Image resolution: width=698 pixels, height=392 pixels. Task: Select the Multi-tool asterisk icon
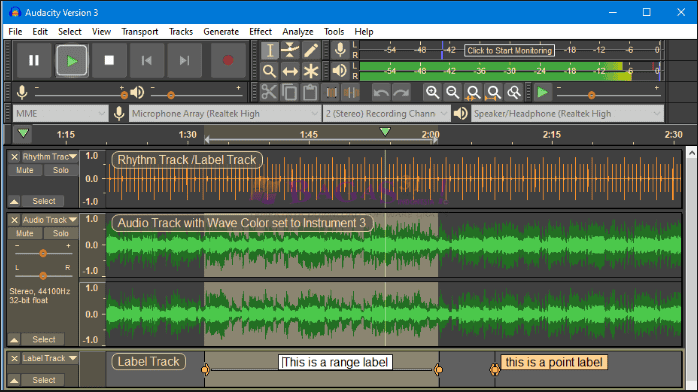pos(311,71)
